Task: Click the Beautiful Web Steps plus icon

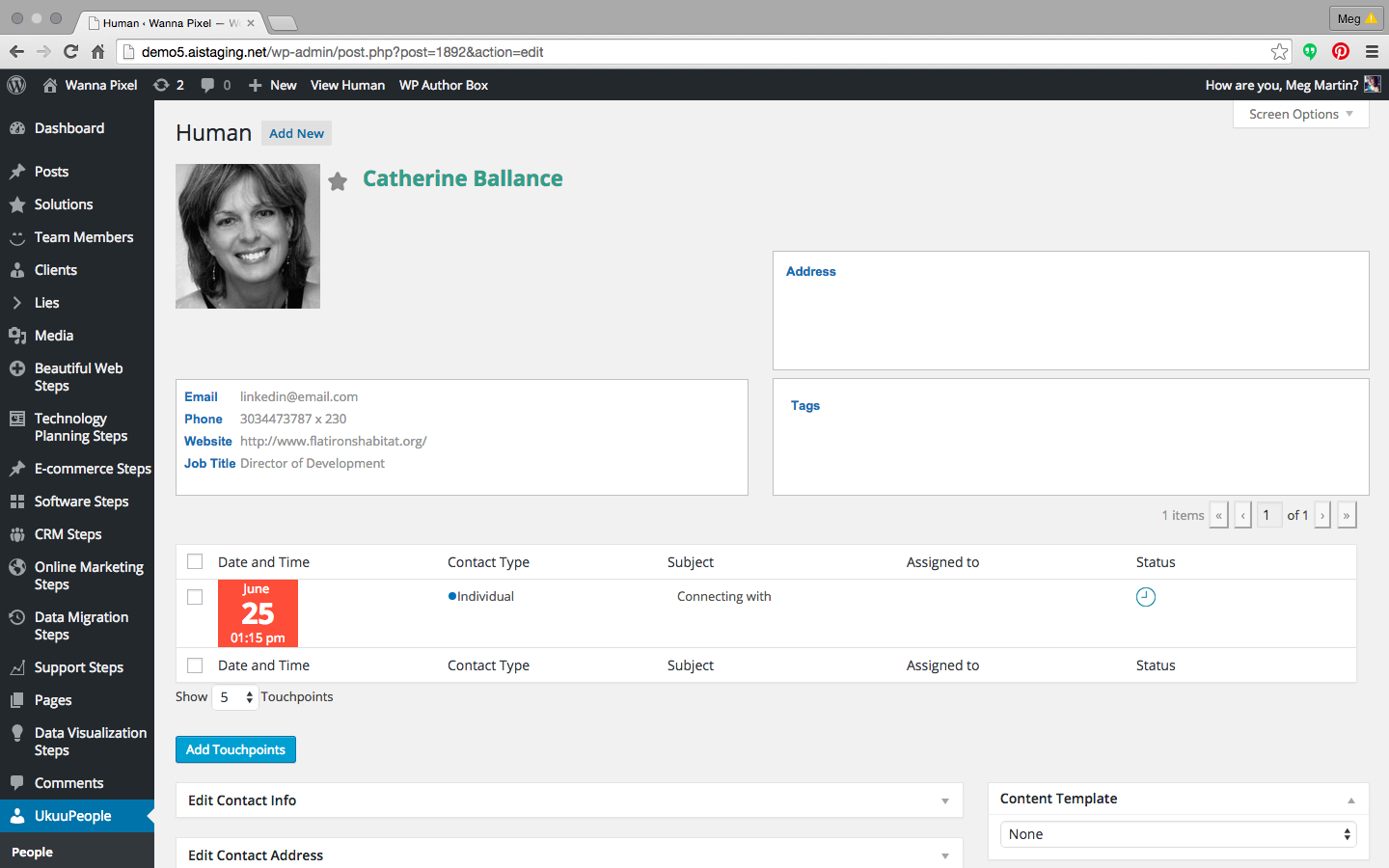Action: pos(17,368)
